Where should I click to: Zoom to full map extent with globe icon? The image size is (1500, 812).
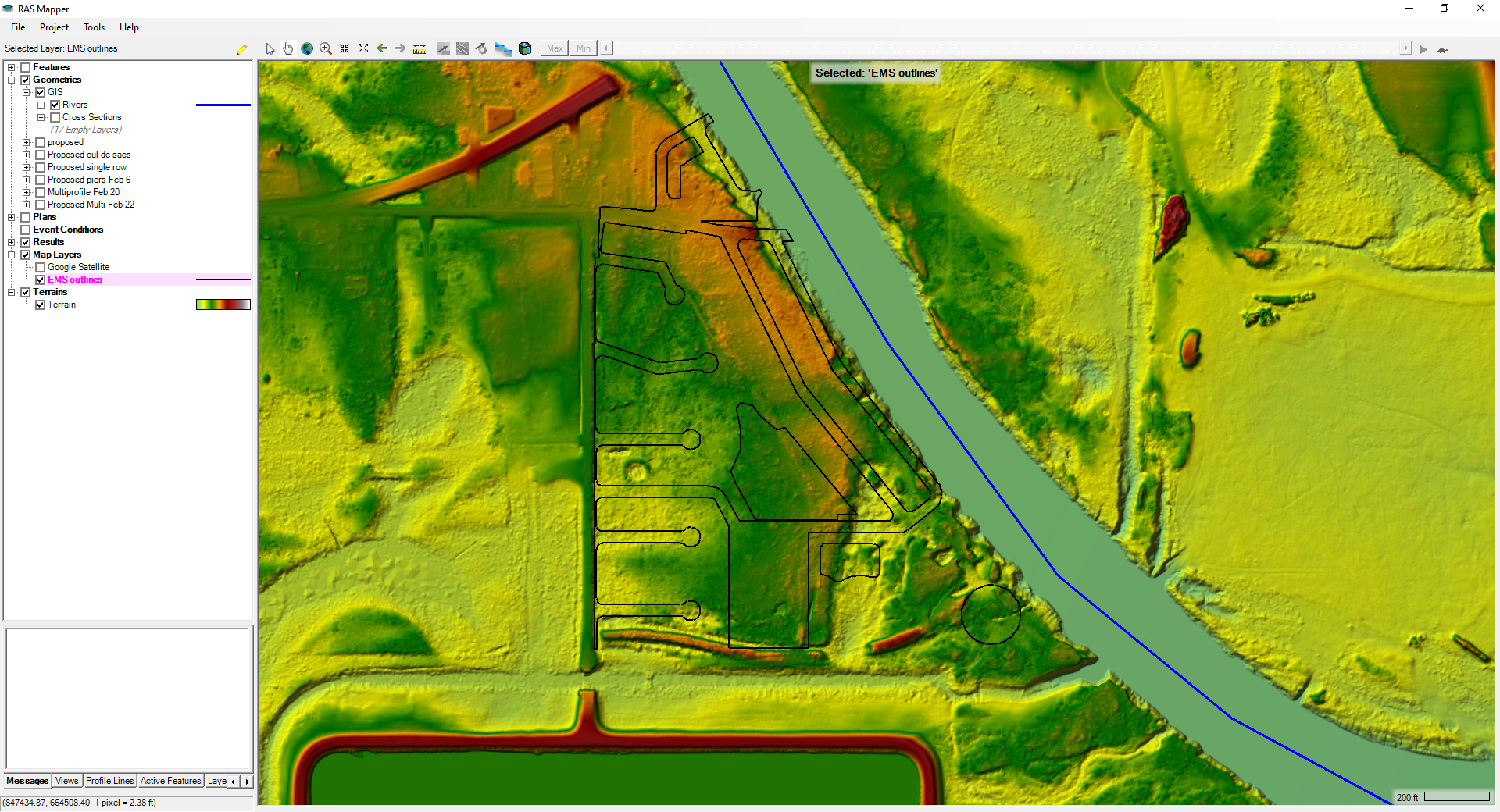coord(307,48)
